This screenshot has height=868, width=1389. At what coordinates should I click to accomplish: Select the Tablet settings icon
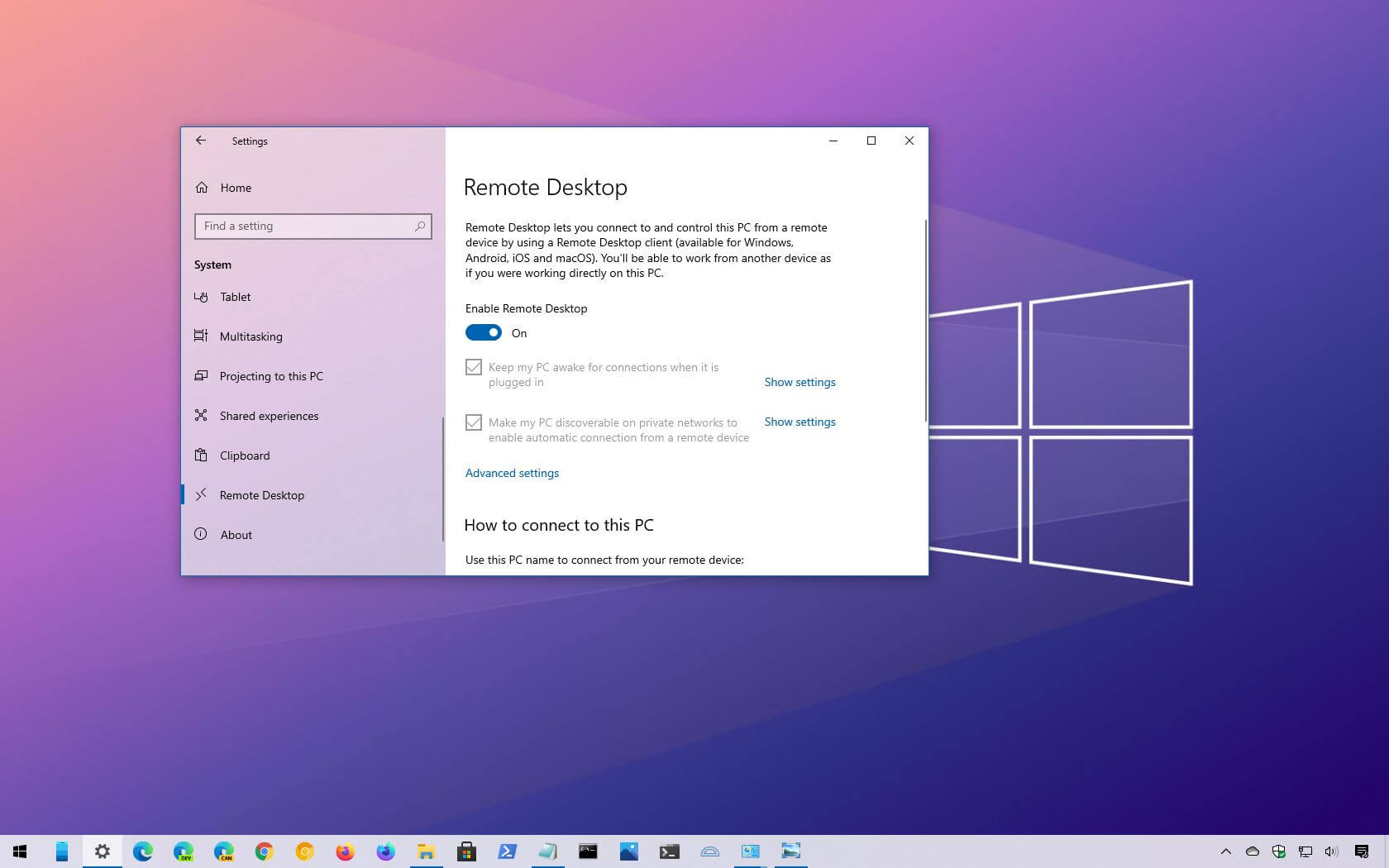tap(201, 297)
